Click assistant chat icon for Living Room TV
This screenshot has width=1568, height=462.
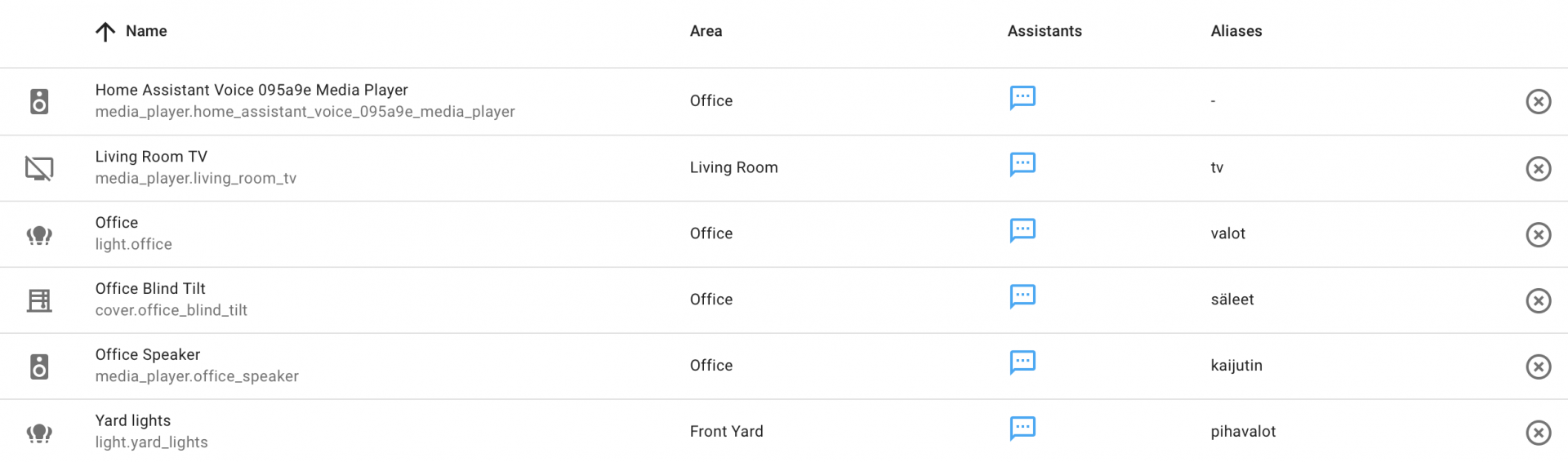(1022, 164)
